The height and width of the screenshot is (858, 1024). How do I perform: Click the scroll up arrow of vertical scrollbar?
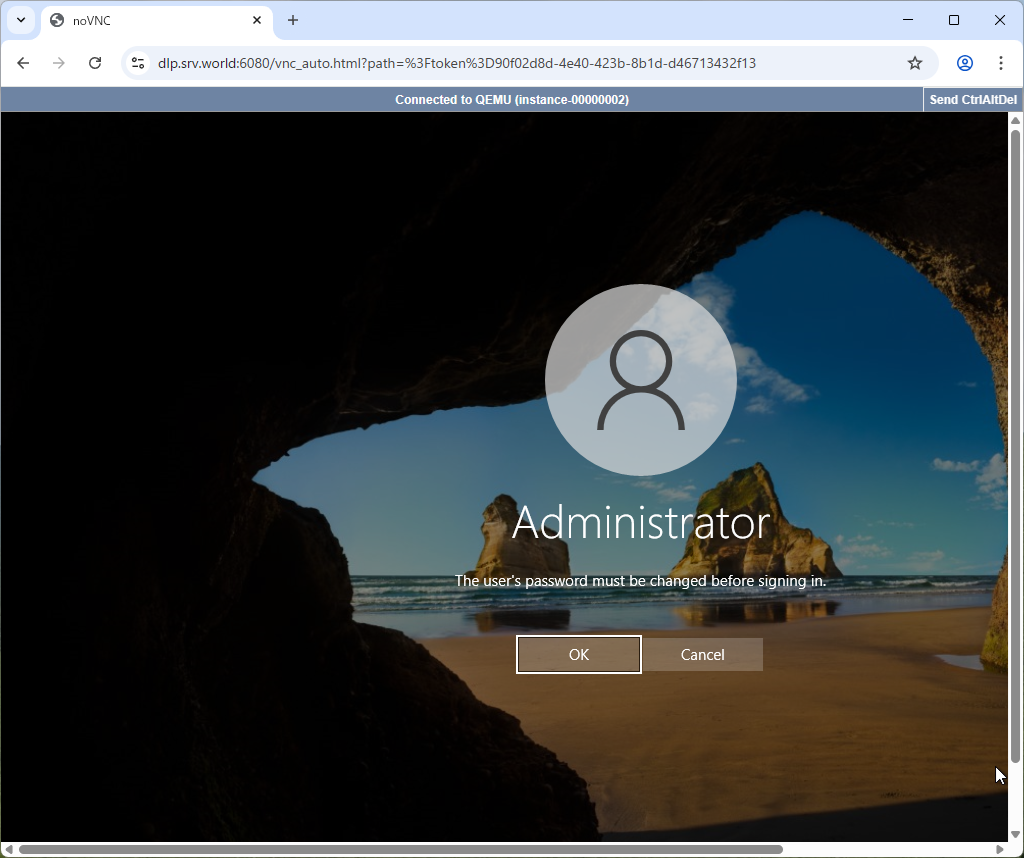(1016, 120)
